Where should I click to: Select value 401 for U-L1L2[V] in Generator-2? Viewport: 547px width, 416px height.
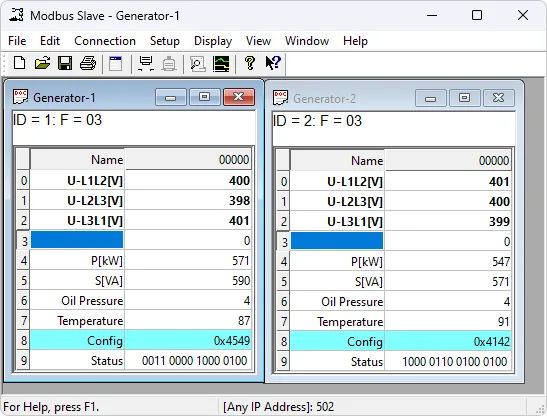point(448,181)
